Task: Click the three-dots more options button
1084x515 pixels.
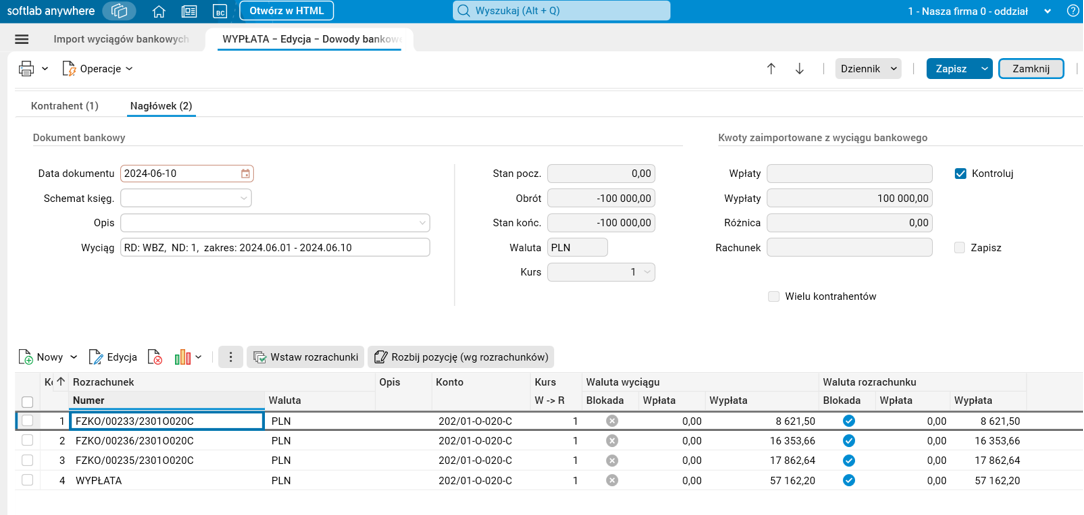Action: 231,357
